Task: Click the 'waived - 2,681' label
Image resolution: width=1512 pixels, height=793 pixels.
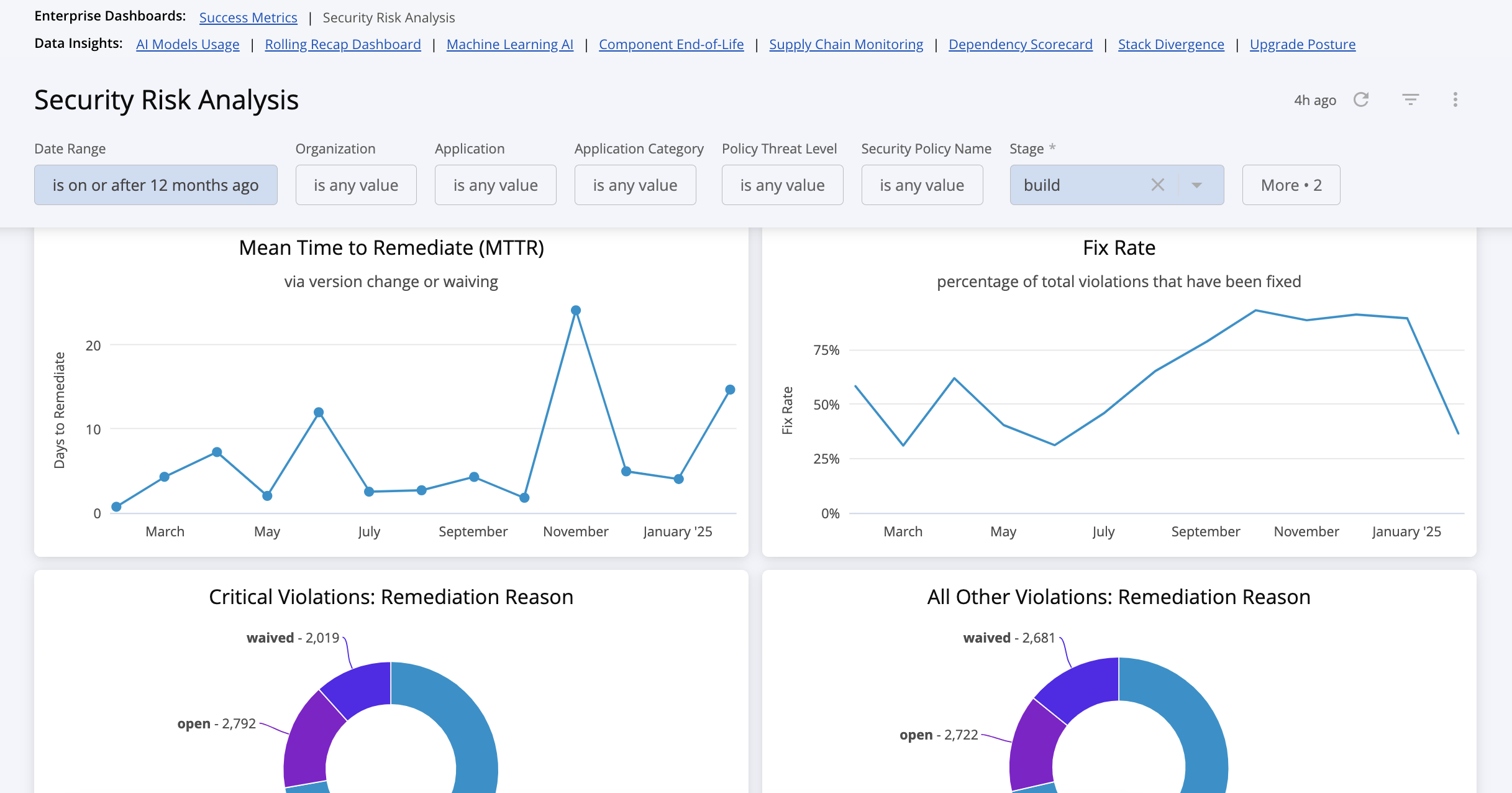Action: [1009, 638]
